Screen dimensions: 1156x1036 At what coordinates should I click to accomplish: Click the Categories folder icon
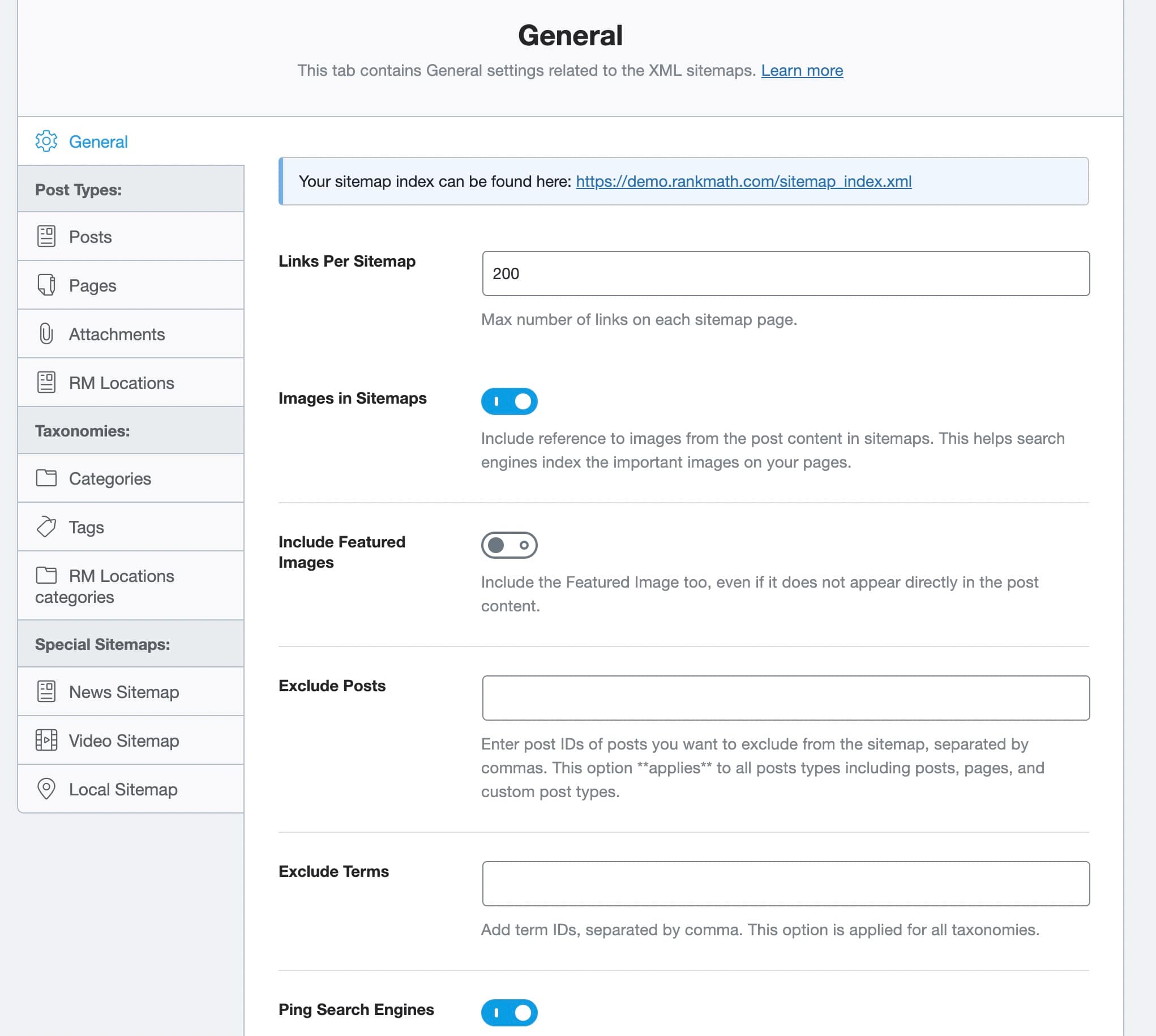(46, 478)
